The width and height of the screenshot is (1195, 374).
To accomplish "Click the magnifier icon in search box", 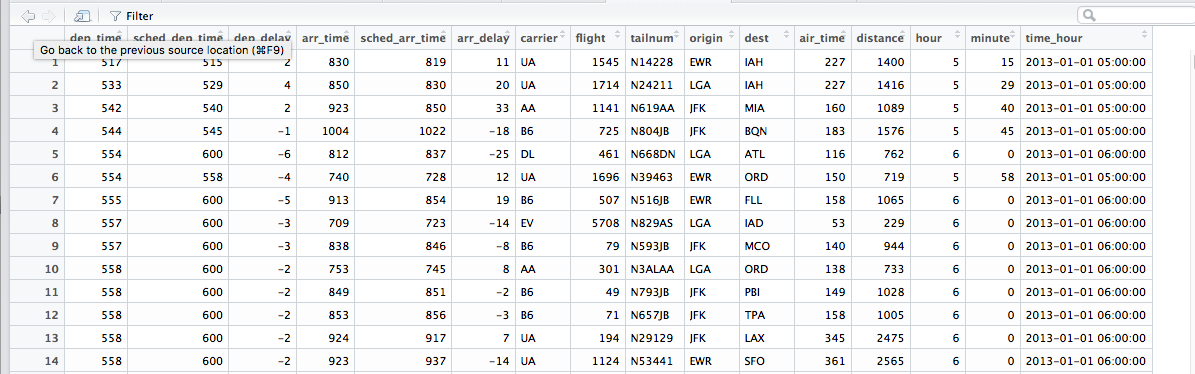I will point(1091,15).
